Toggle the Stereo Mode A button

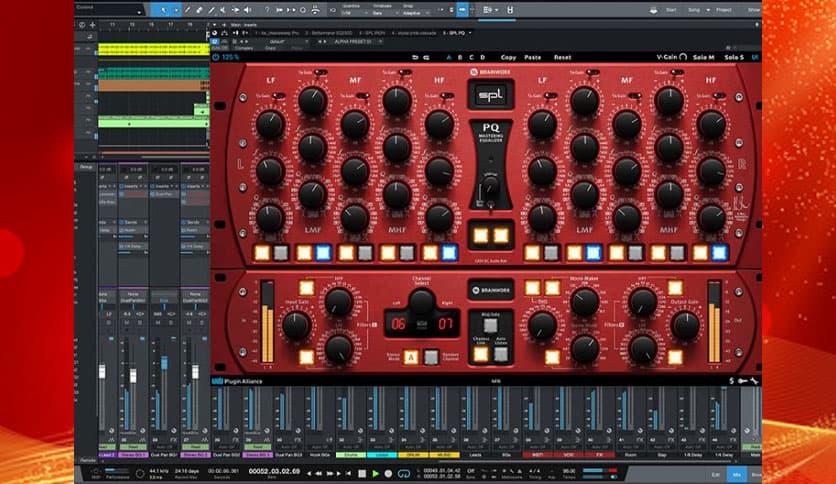click(x=411, y=357)
